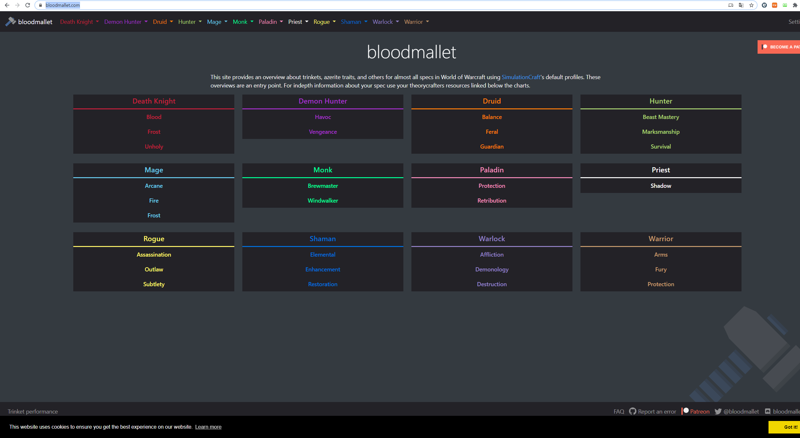
Task: Select Restoration Shaman spec
Action: (x=322, y=284)
